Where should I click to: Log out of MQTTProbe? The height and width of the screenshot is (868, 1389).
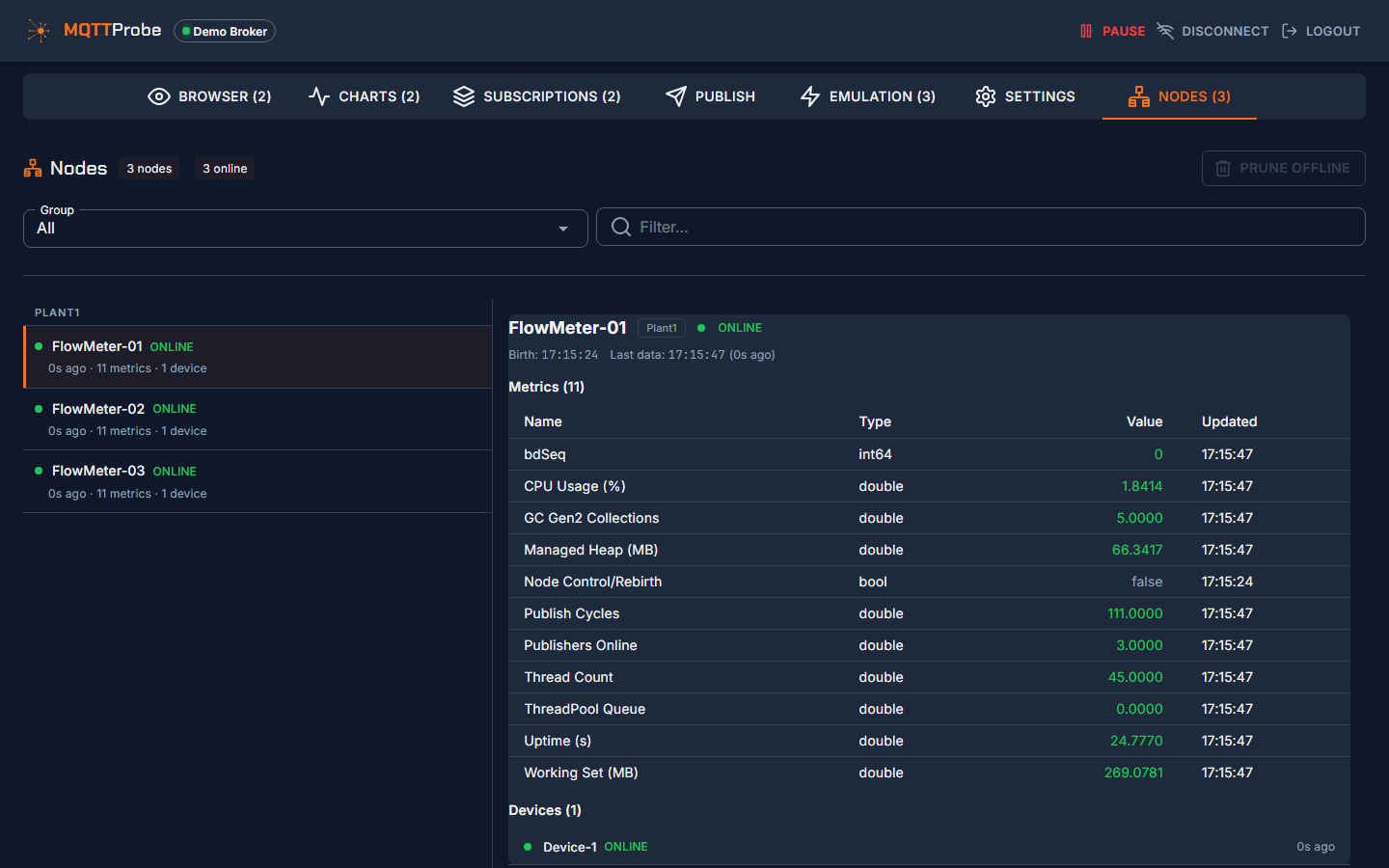pos(1321,31)
